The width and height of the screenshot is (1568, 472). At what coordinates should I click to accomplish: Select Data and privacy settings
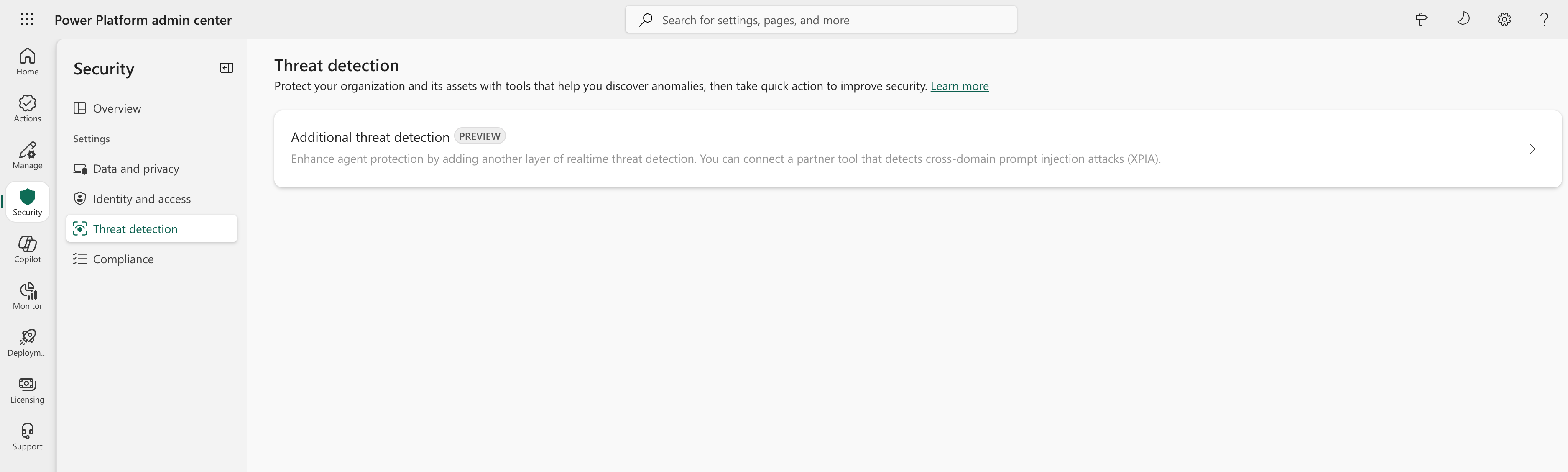coord(136,169)
